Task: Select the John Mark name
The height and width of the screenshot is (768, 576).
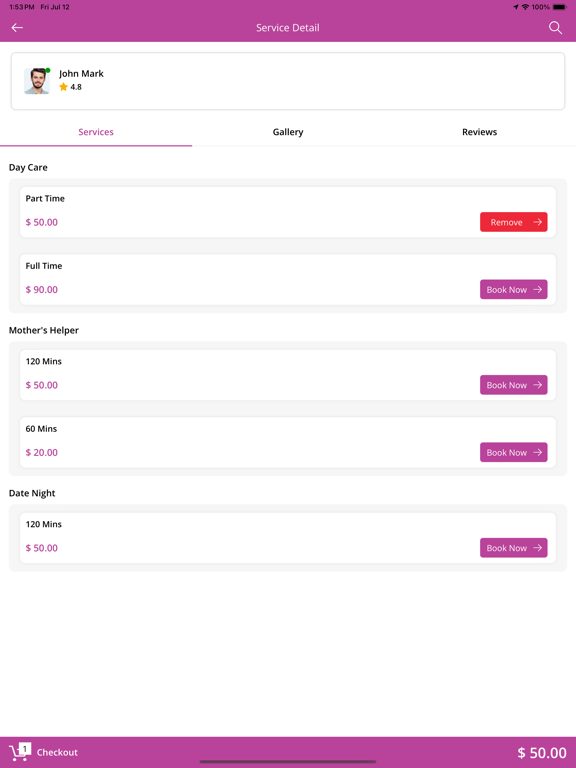Action: point(81,73)
